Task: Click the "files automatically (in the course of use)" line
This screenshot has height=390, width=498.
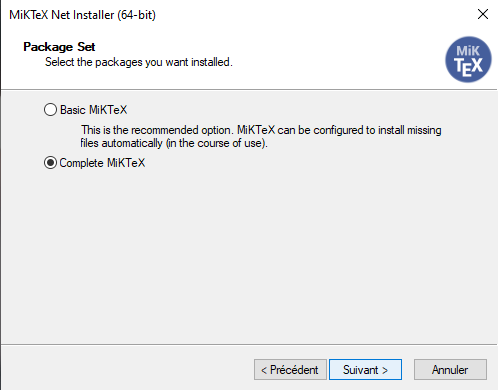Action: [x=174, y=143]
